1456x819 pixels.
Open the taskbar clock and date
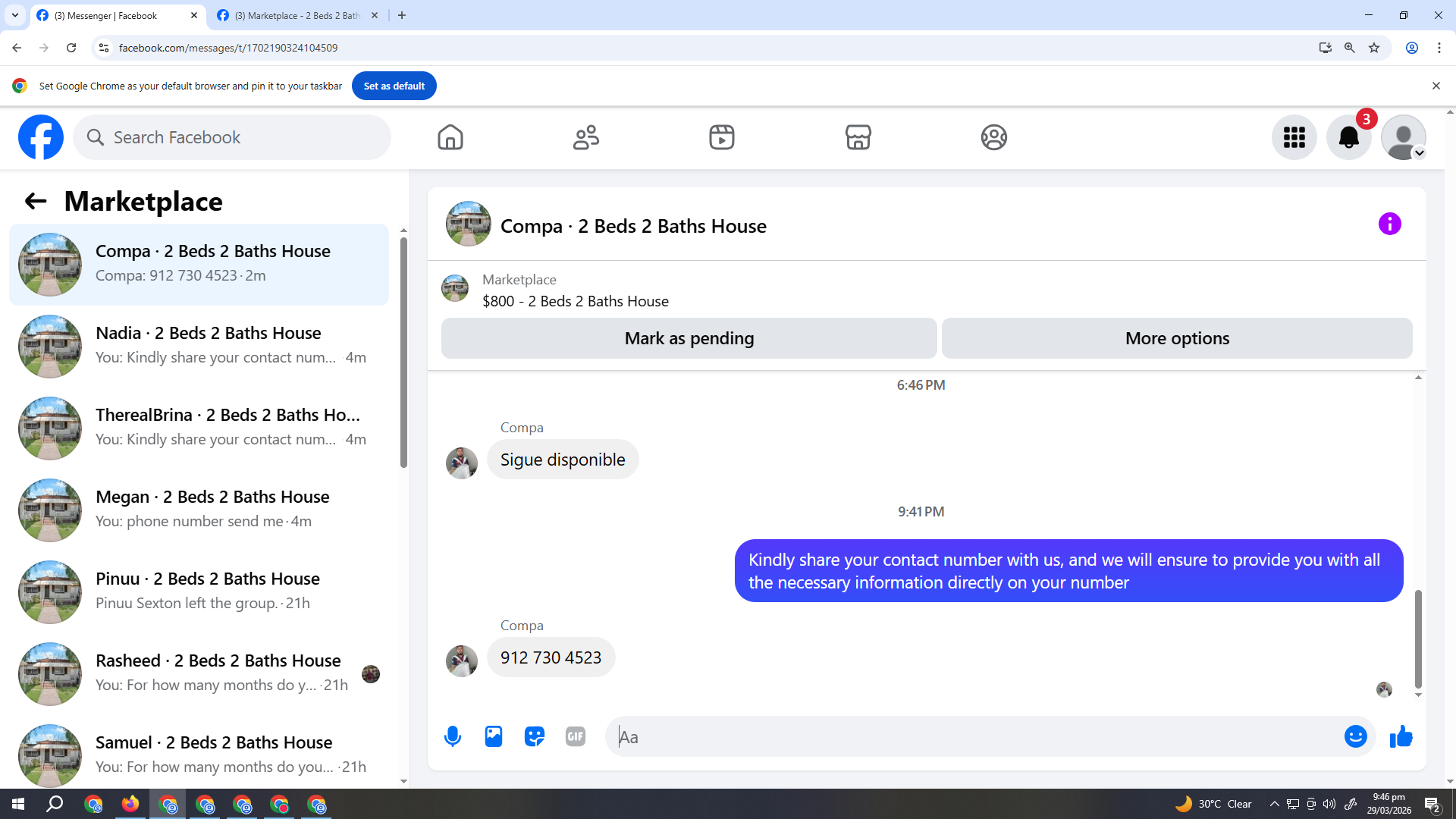point(1389,804)
